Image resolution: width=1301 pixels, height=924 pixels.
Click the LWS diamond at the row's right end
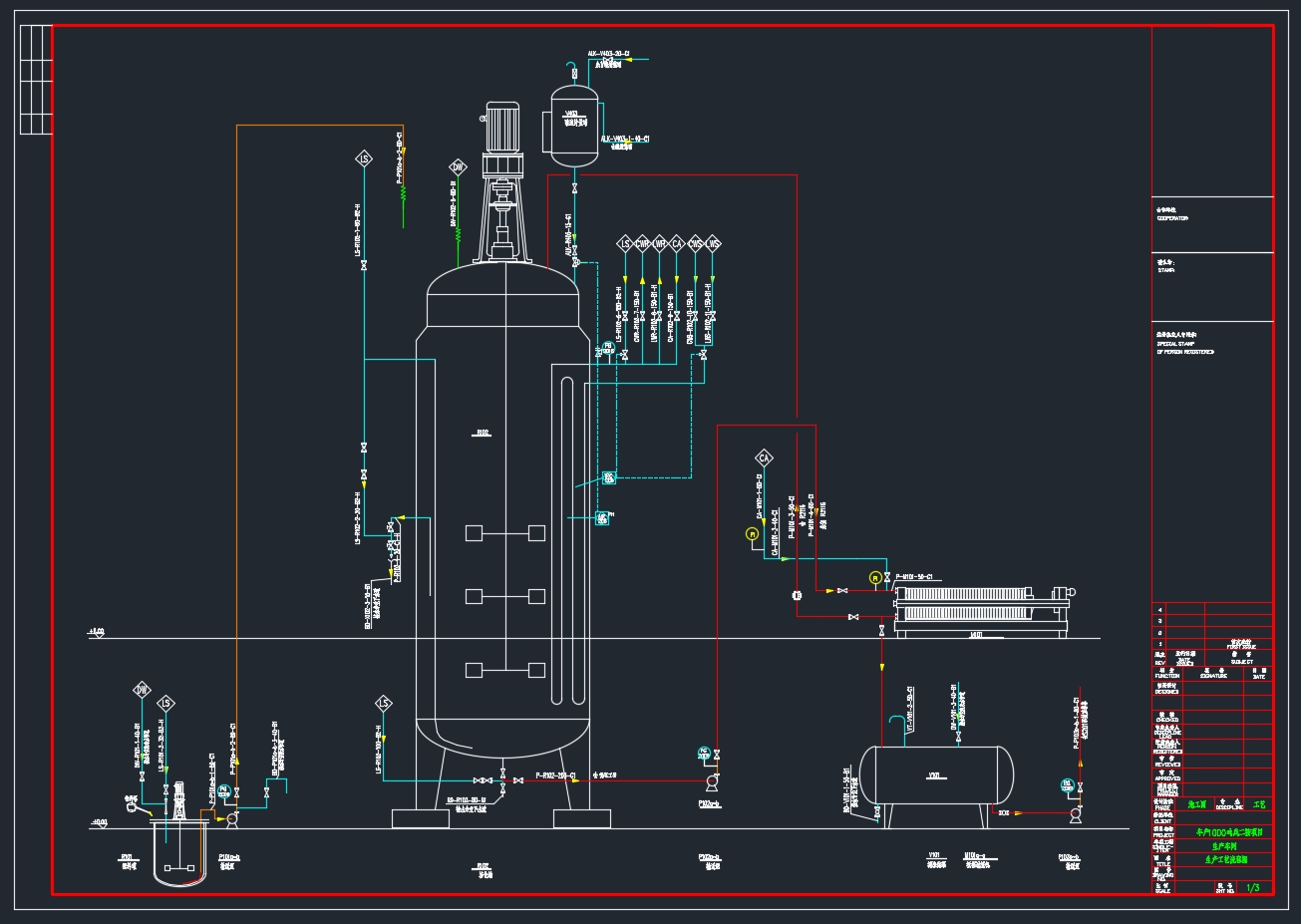pos(712,243)
